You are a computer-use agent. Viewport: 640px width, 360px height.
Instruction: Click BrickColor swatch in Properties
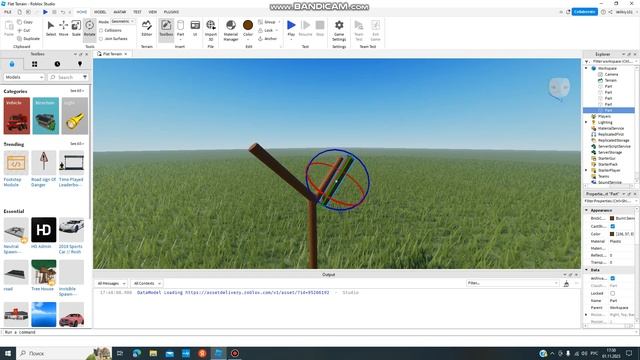click(x=612, y=218)
